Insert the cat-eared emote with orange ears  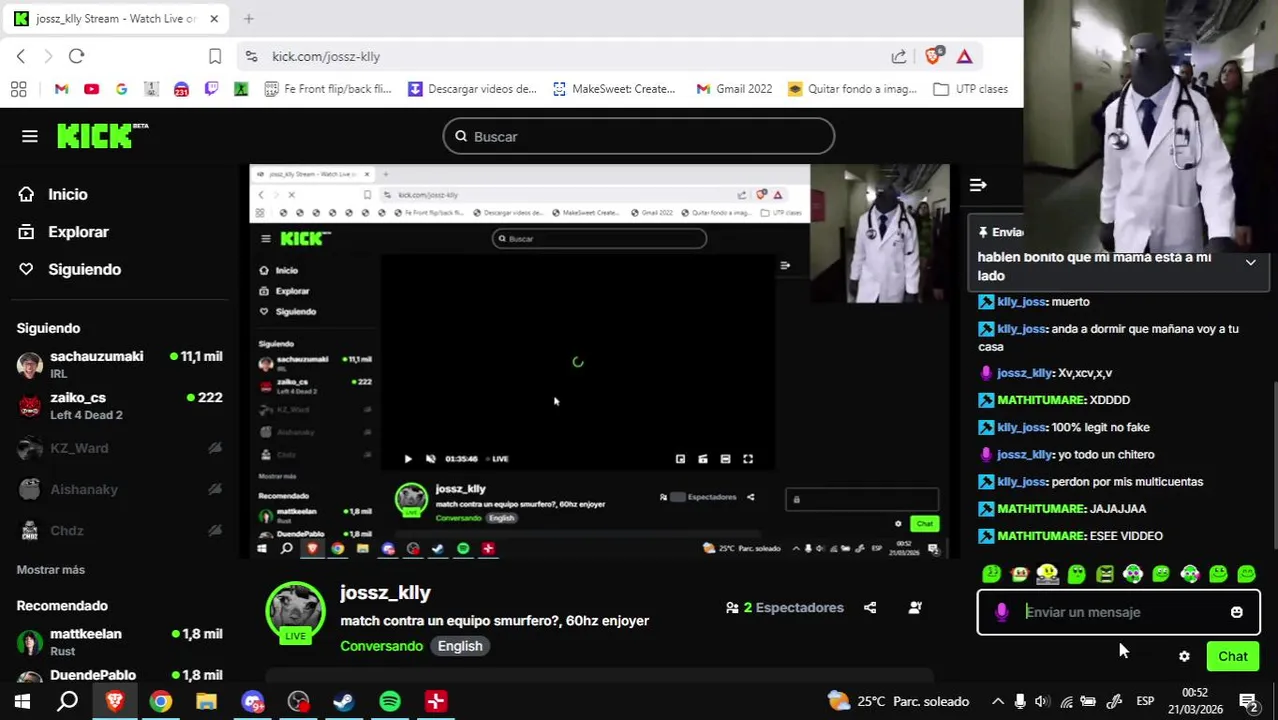(1019, 574)
